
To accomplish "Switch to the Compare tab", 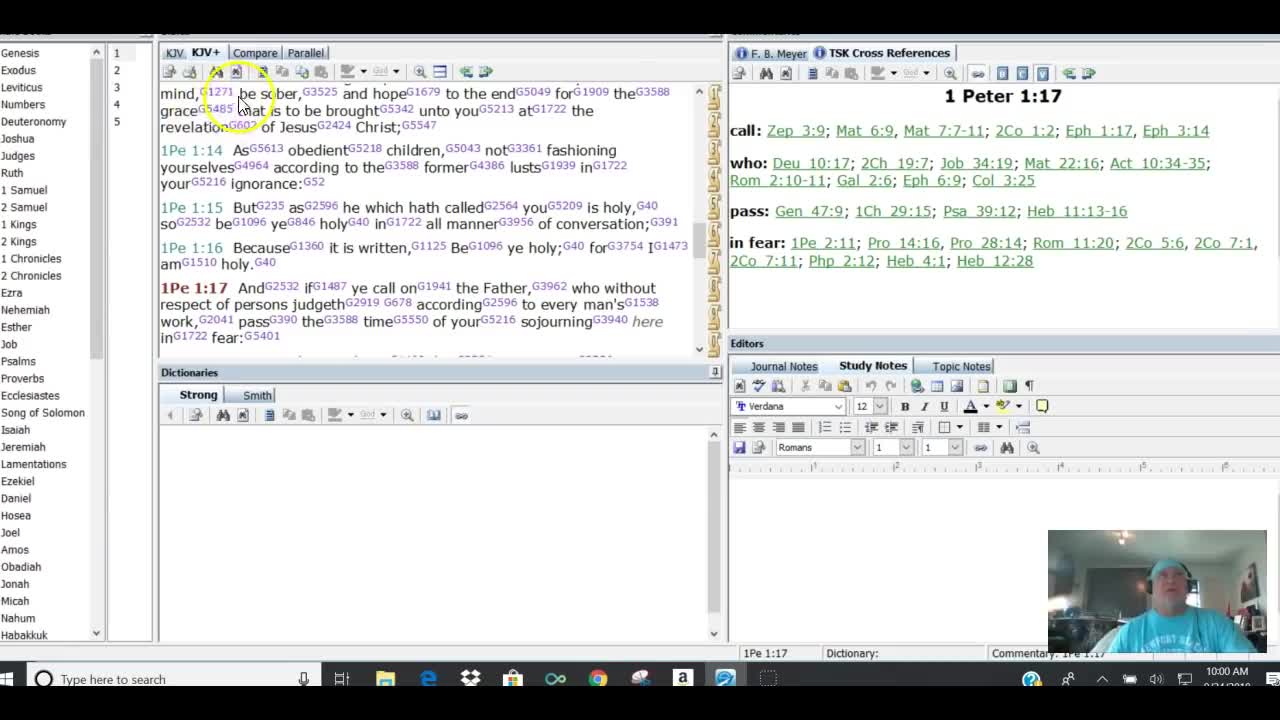I will coord(255,53).
